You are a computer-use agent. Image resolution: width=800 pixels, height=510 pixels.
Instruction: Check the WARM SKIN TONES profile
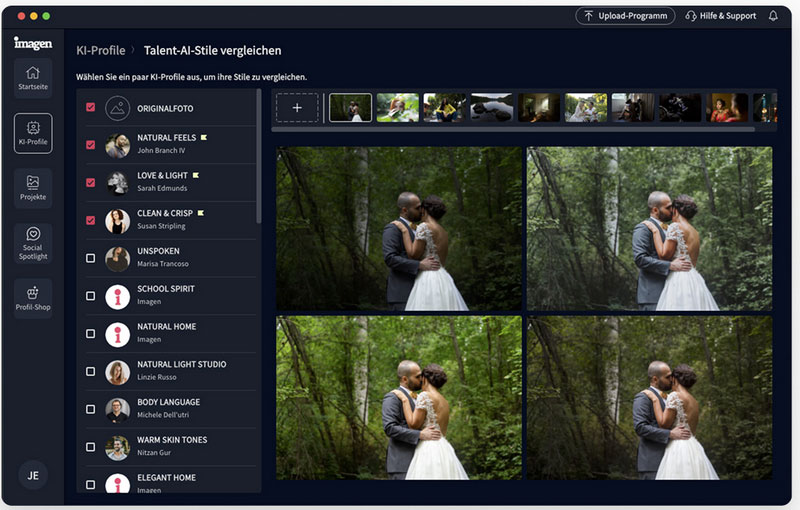click(91, 447)
